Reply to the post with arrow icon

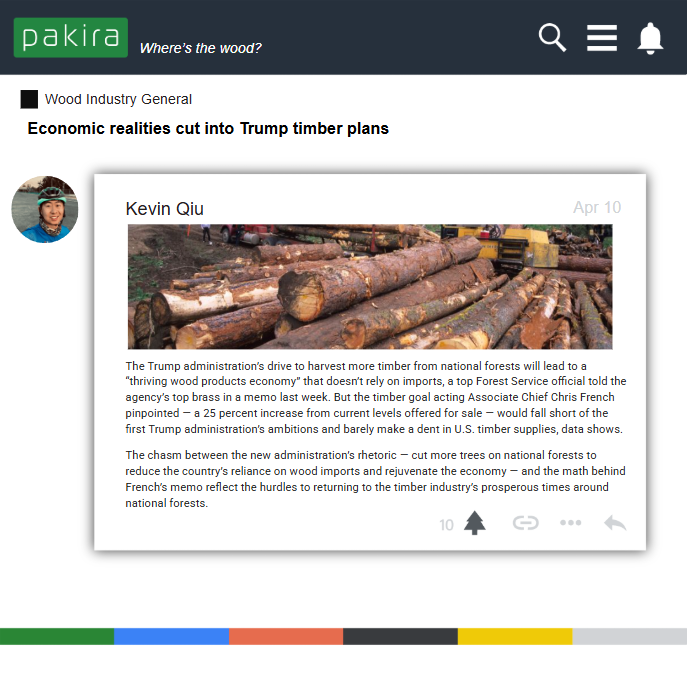click(x=615, y=523)
